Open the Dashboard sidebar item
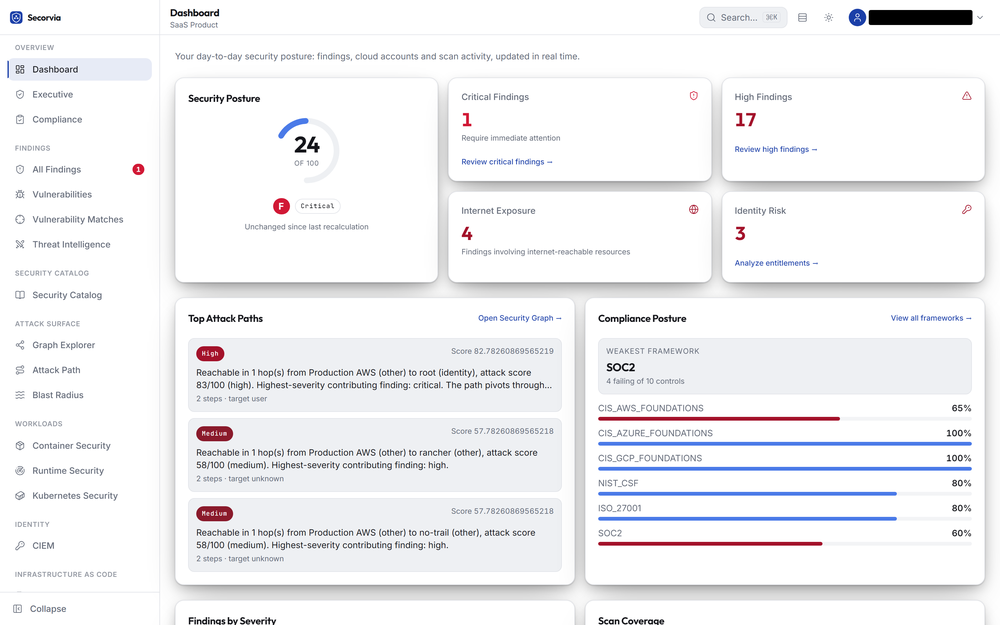This screenshot has width=1000, height=625. (80, 70)
